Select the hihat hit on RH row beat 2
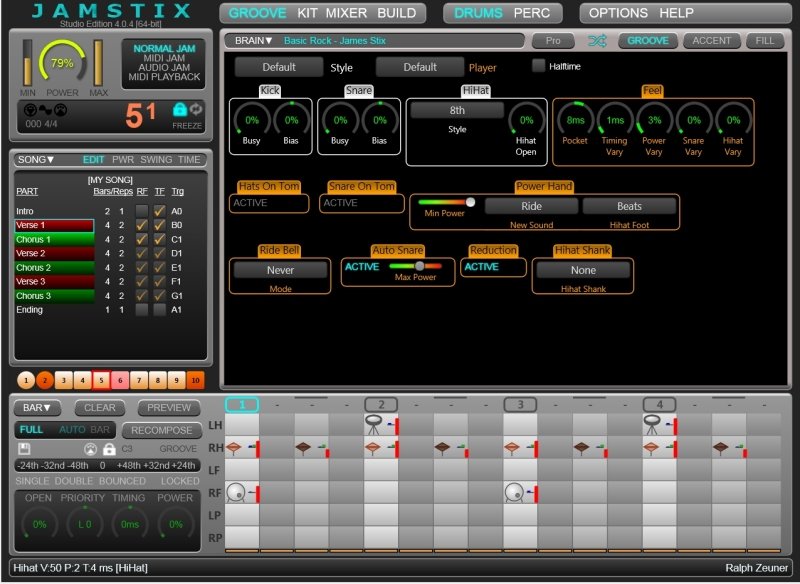Viewport: 800px width, 584px height. pos(382,448)
